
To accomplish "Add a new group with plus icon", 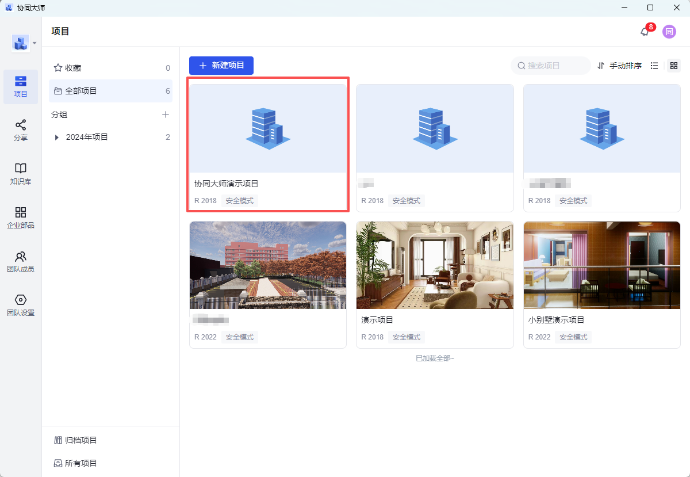I will coord(166,115).
